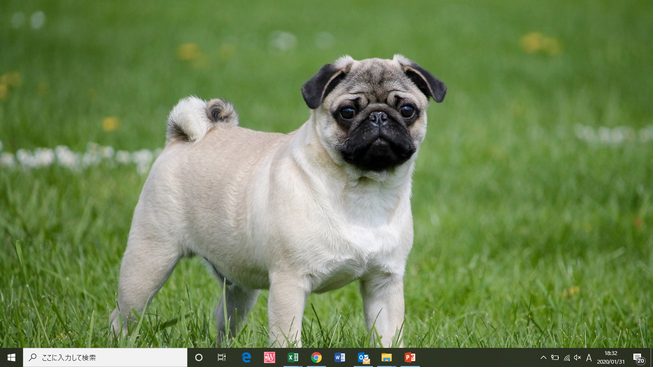The height and width of the screenshot is (367, 653).
Task: Click the muted volume tray icon
Action: coord(577,357)
